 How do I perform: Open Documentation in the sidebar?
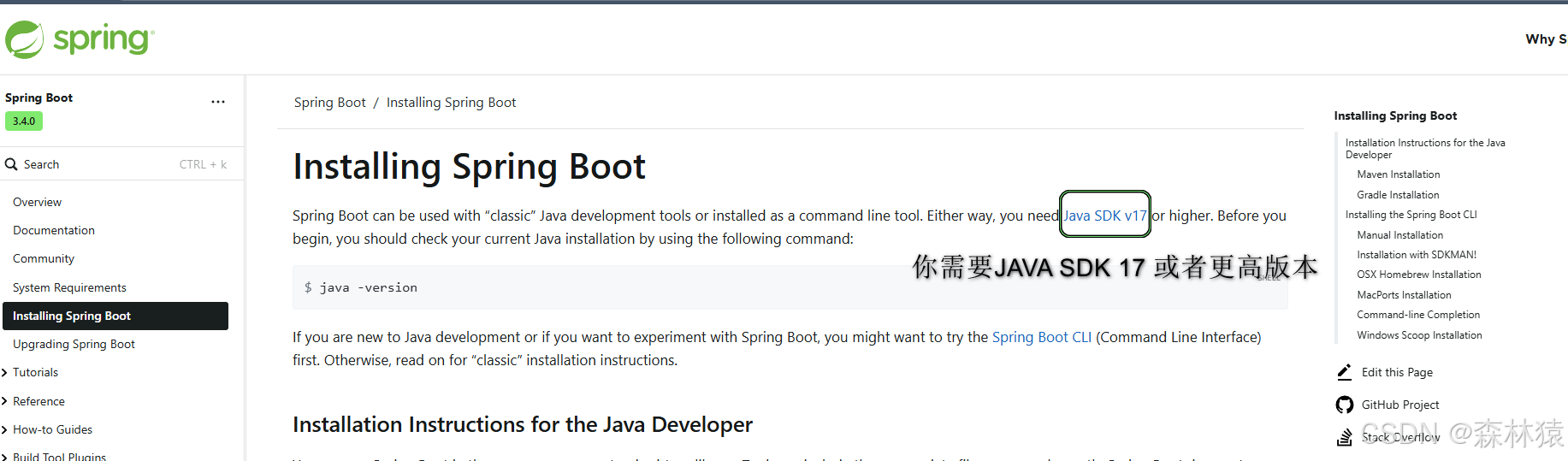tap(54, 230)
